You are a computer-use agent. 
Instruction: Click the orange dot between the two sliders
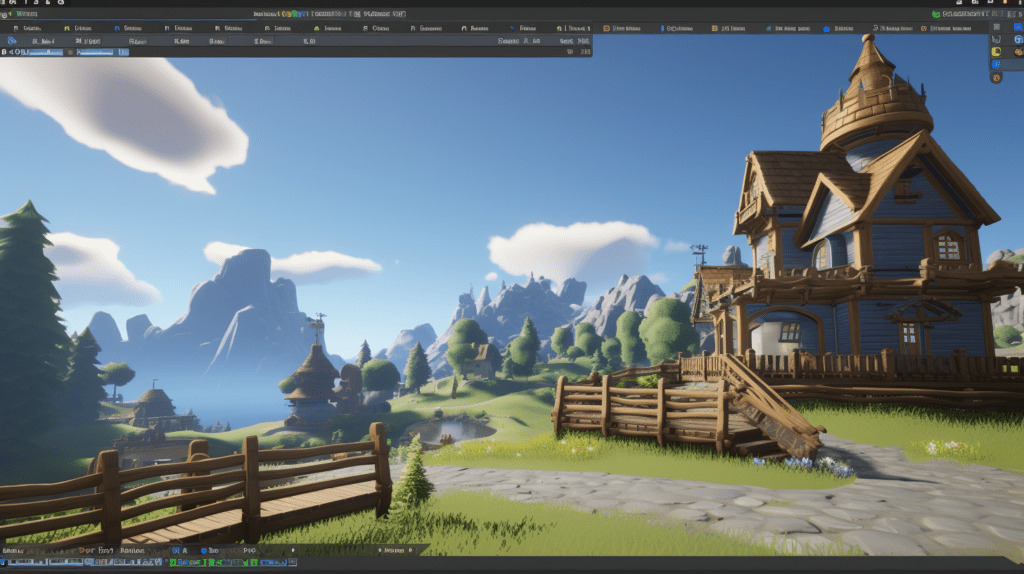click(70, 52)
